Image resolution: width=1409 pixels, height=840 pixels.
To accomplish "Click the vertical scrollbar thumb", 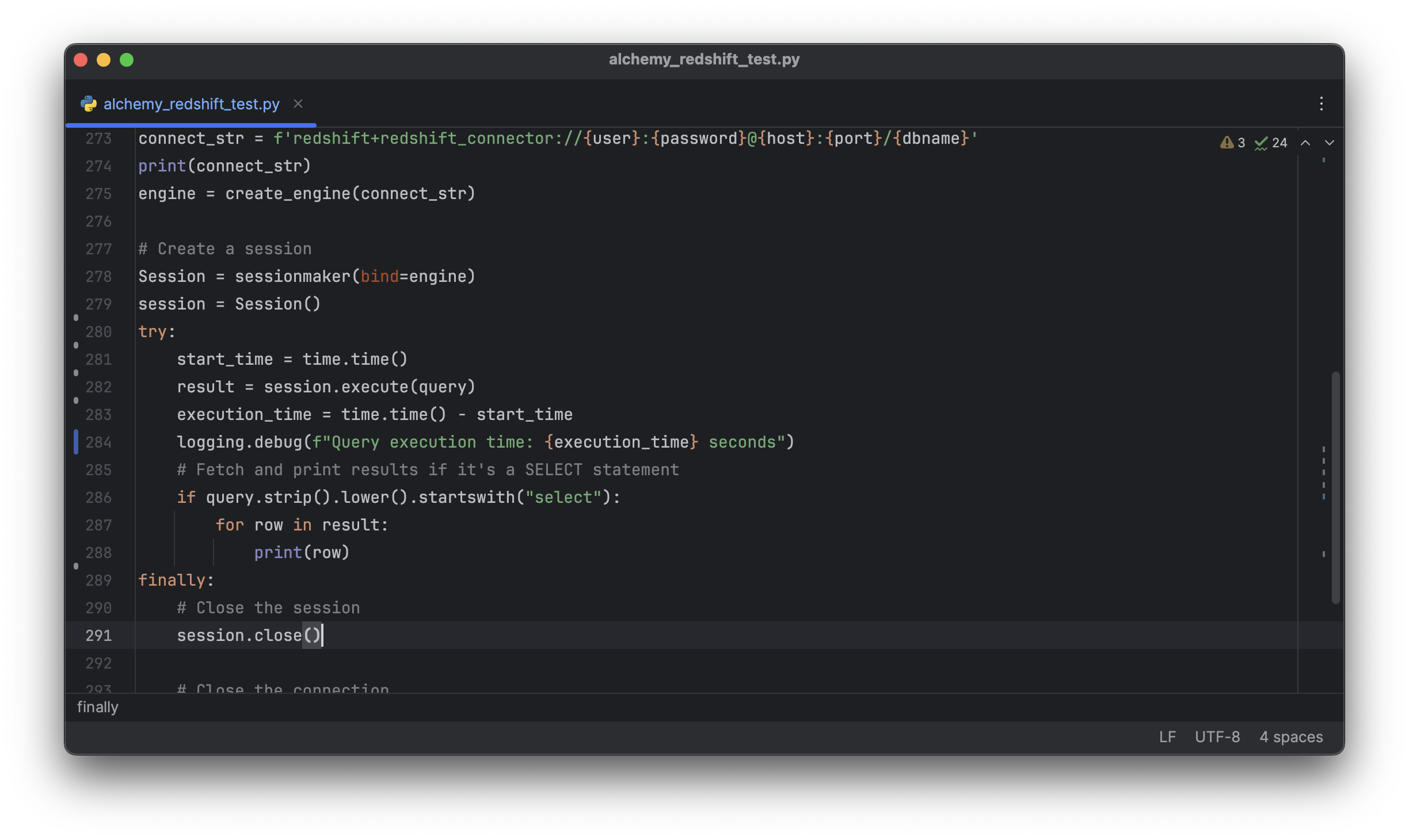I will point(1335,488).
